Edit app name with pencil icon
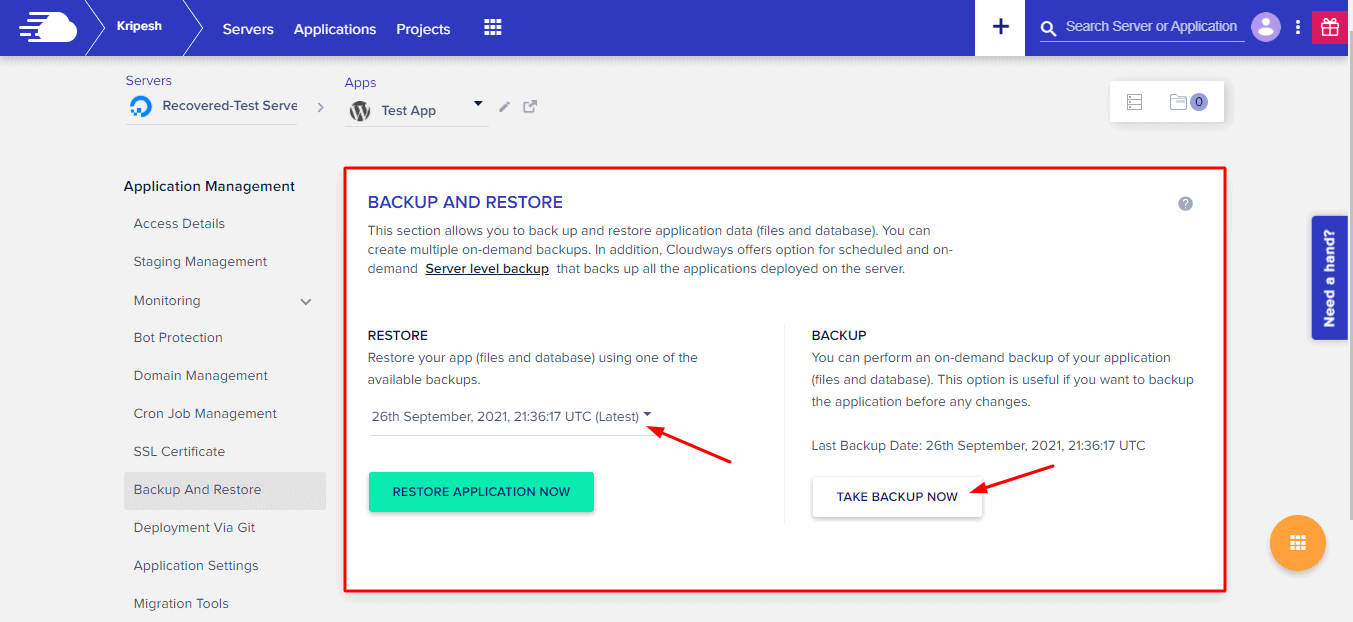The width and height of the screenshot is (1353, 622). [505, 107]
